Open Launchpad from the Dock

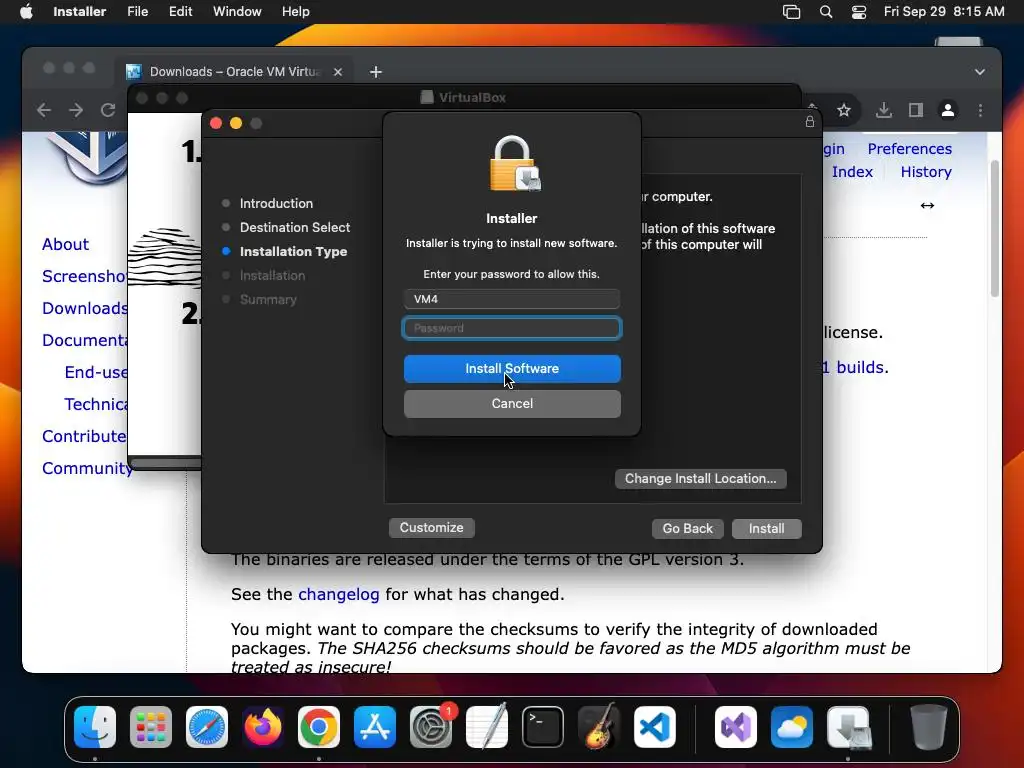151,727
